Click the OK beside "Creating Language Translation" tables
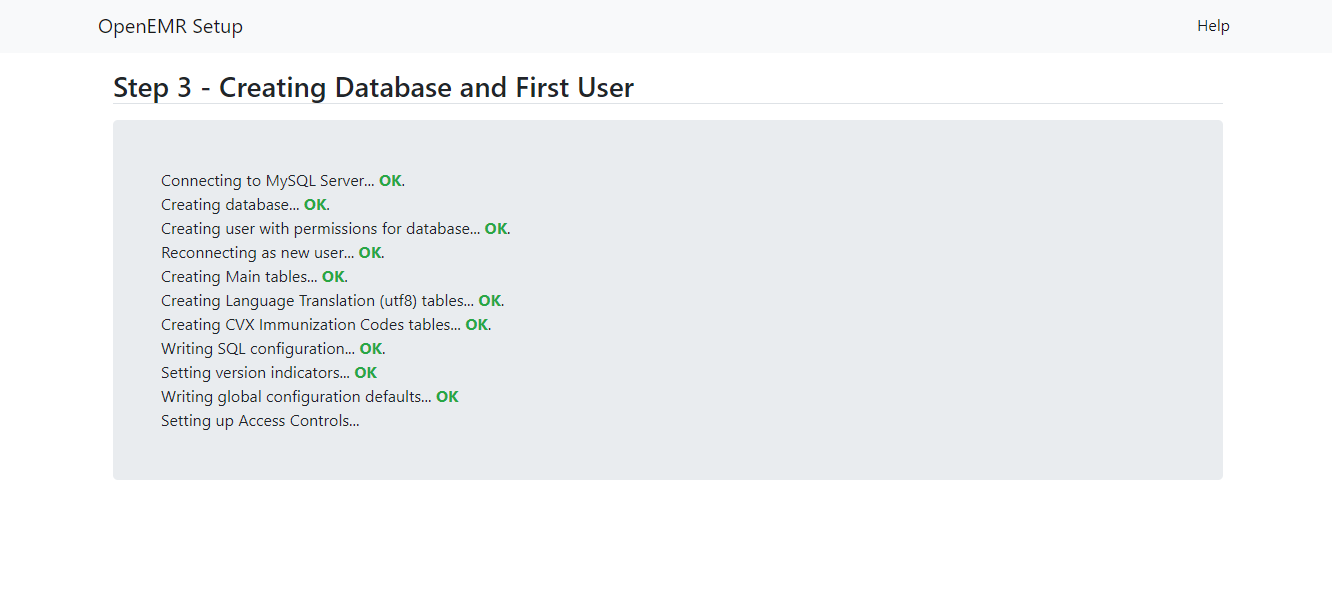1332x594 pixels. 489,300
